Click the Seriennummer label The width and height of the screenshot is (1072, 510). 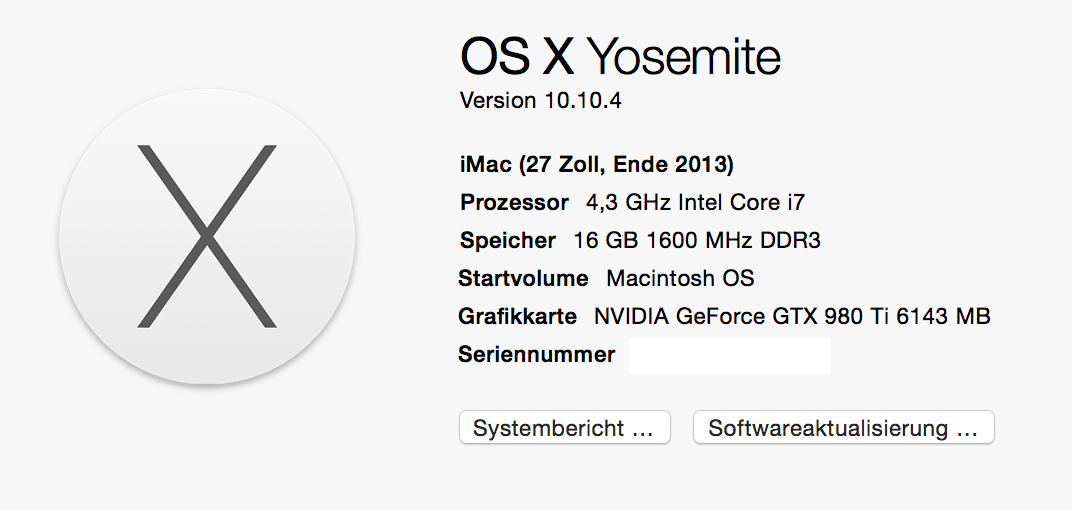tap(536, 354)
